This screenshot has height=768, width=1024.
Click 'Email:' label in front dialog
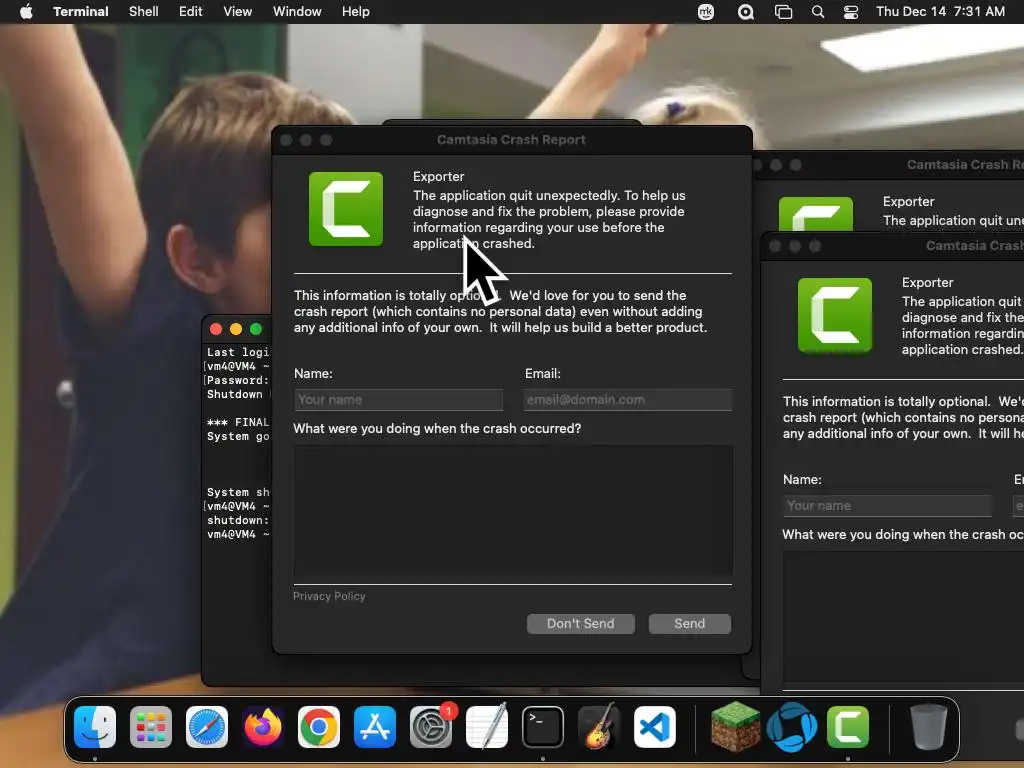click(x=543, y=374)
